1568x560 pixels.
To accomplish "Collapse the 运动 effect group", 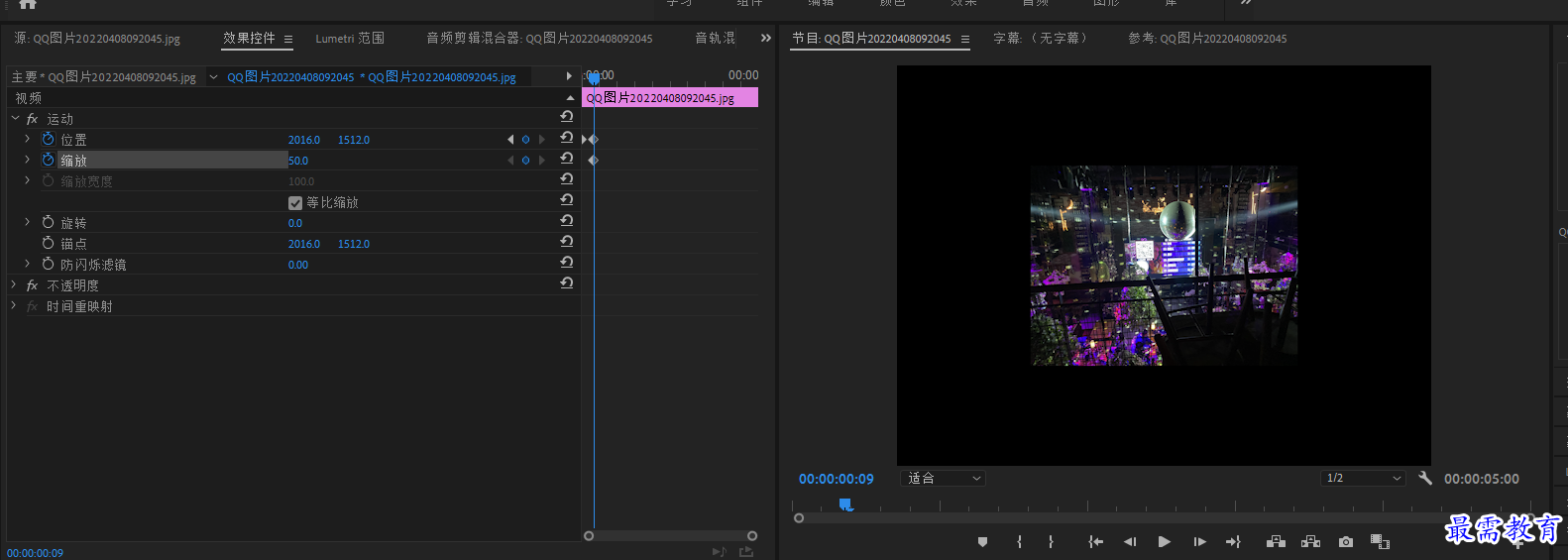I will (x=15, y=118).
